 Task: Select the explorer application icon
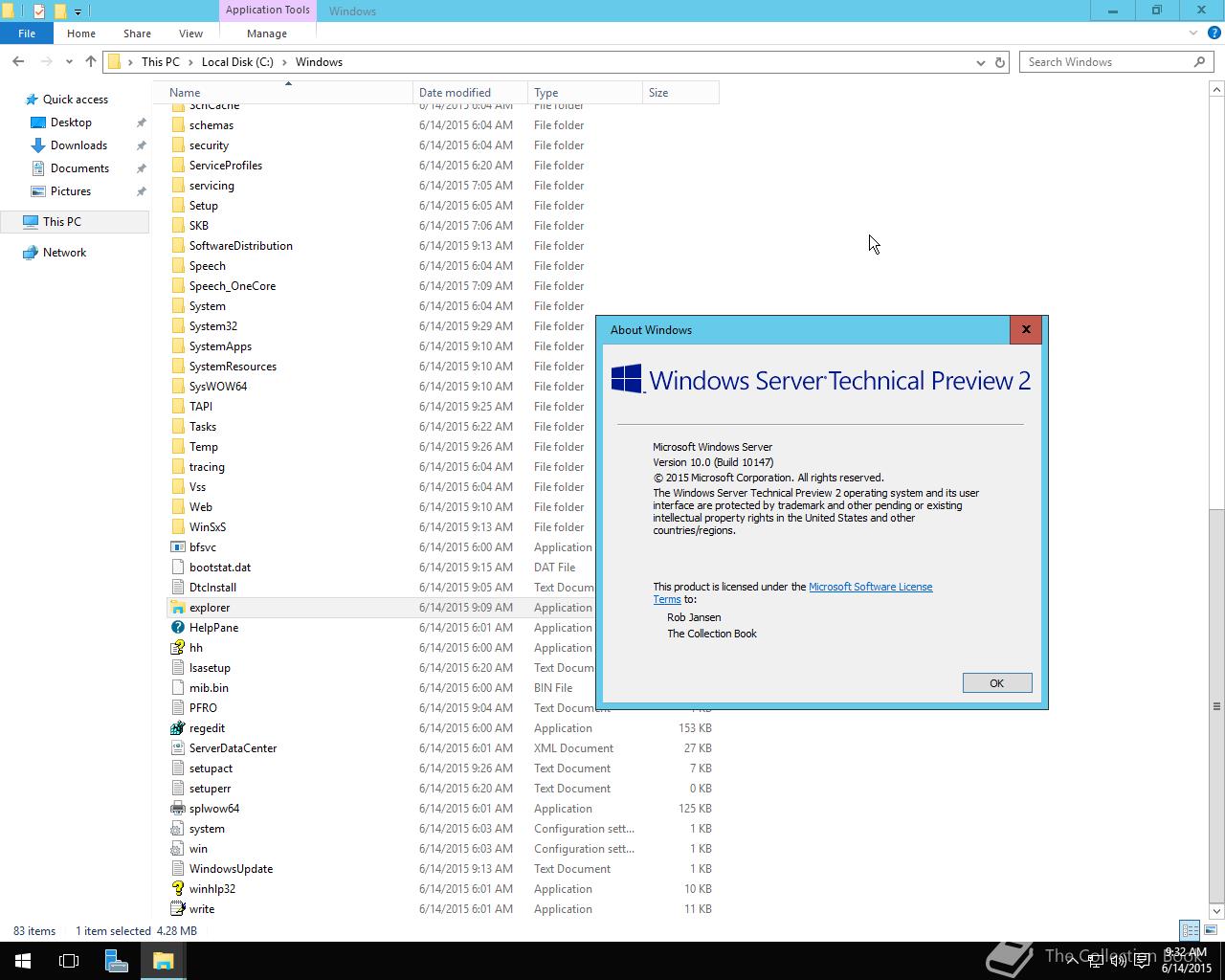[177, 608]
